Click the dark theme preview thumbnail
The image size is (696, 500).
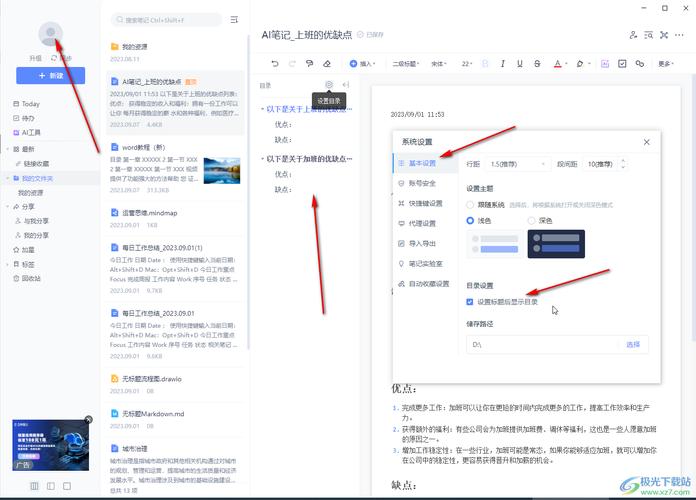(x=556, y=244)
